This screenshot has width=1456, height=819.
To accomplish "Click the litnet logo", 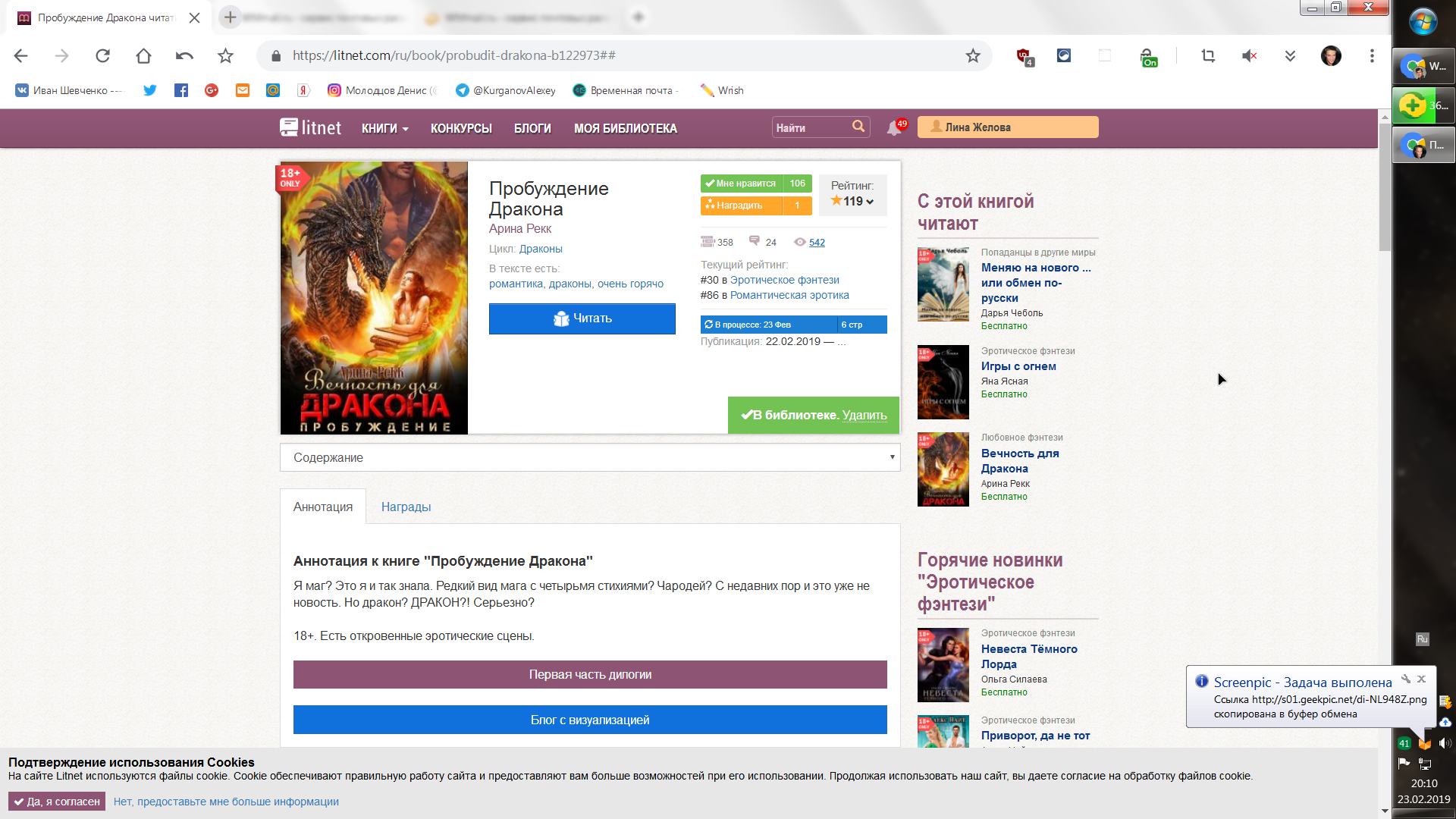I will point(311,127).
